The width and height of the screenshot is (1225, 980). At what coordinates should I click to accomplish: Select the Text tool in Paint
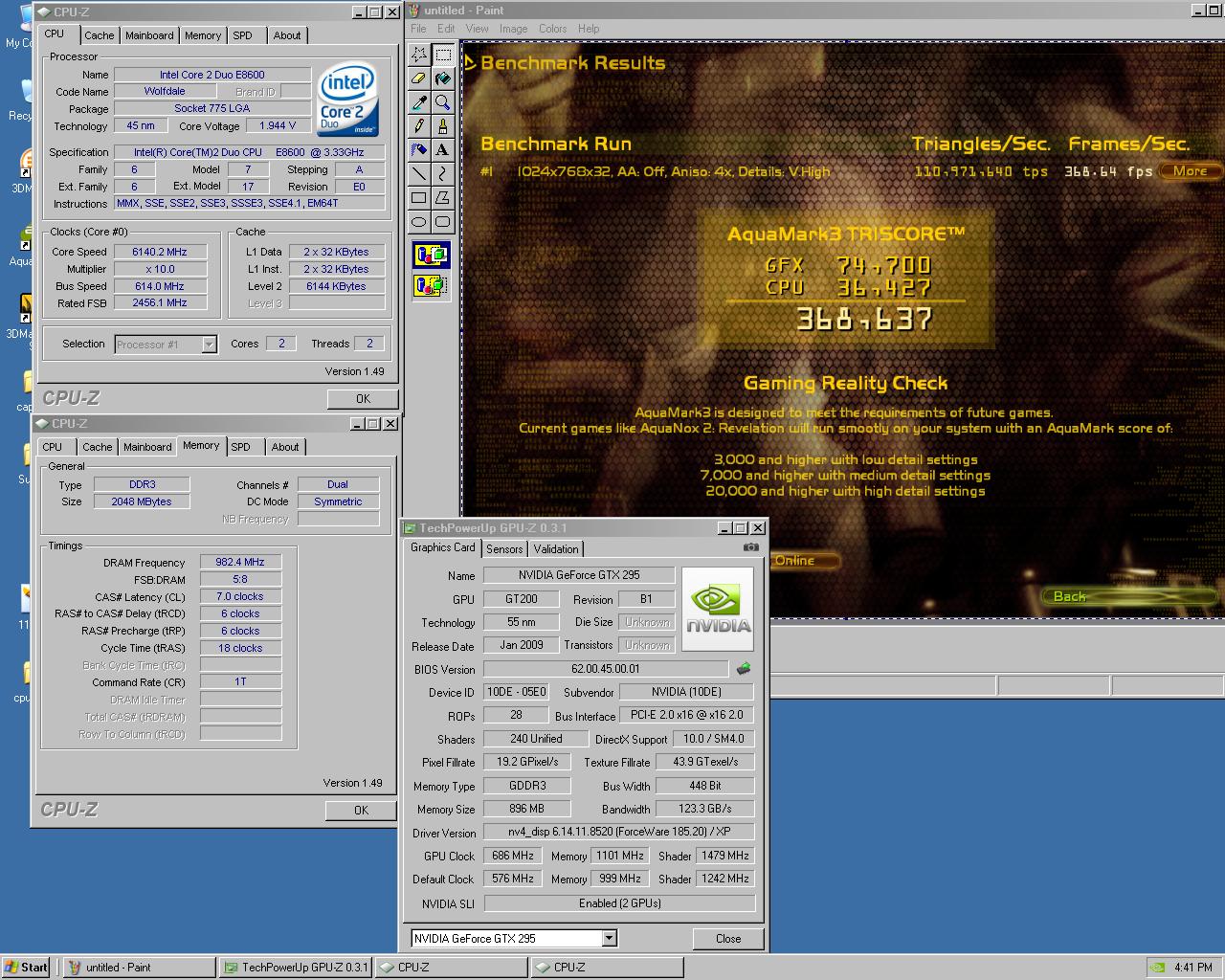(x=443, y=150)
